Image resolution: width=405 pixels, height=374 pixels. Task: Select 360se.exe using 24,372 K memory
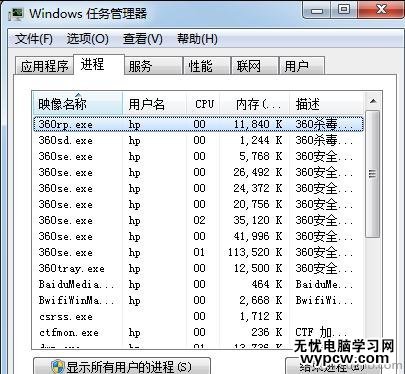[x=199, y=188]
